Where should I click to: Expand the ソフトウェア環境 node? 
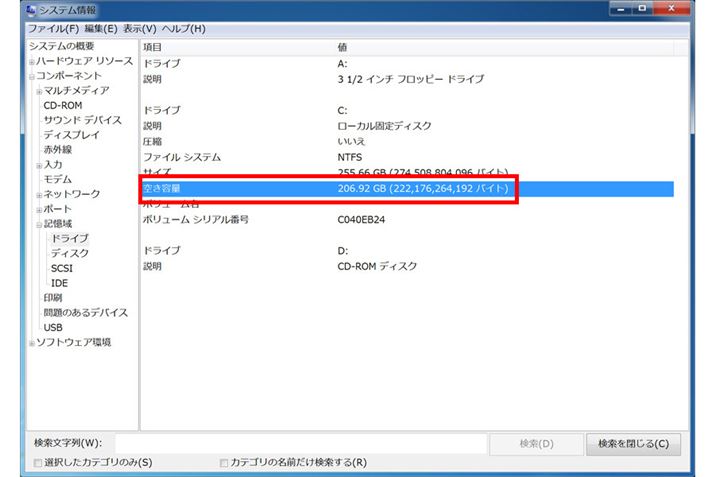pos(32,343)
